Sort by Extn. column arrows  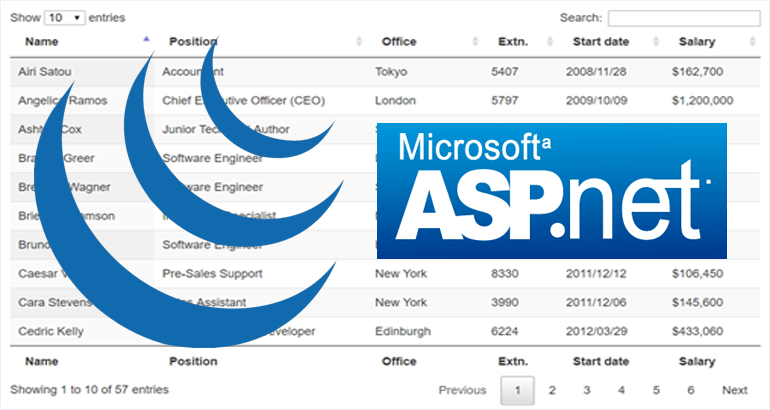(550, 42)
